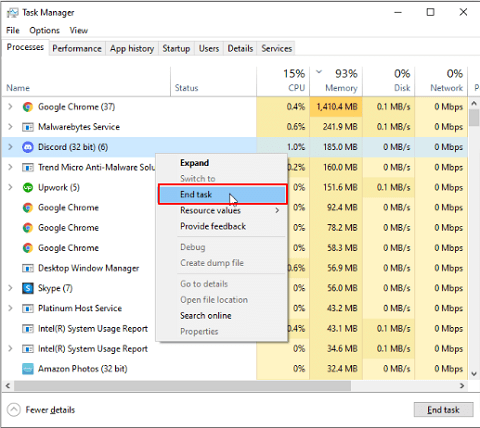Click the Intel System Usage Report icon at 43.1 MB
The width and height of the screenshot is (480, 428).
pyautogui.click(x=28, y=329)
